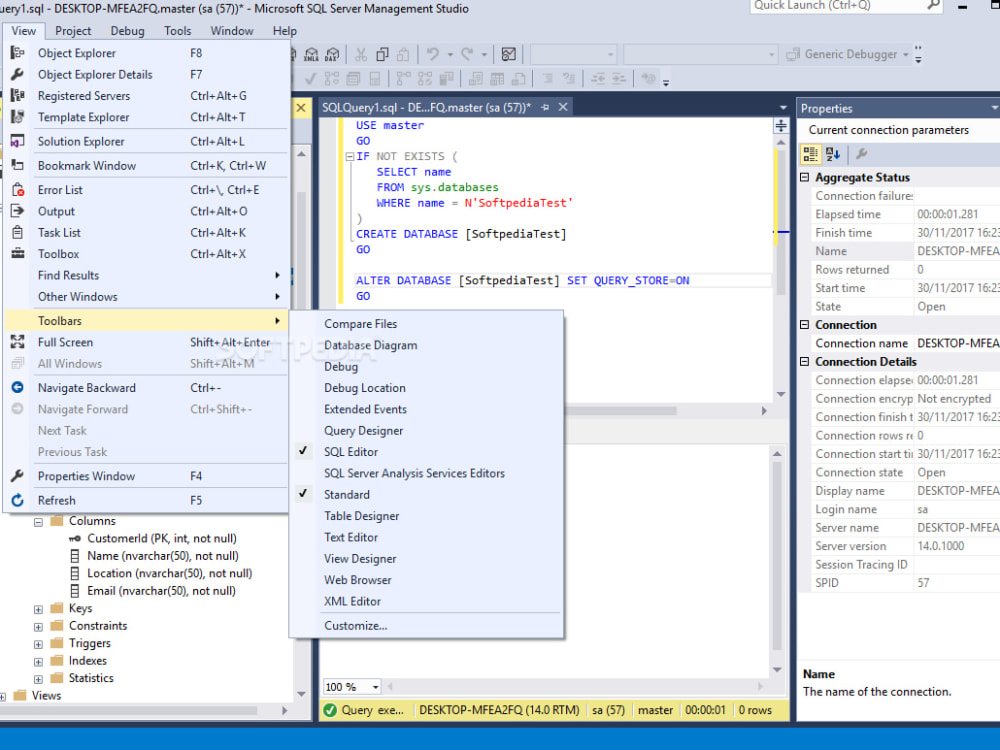Click Quick Launch search magnifier icon
This screenshot has height=750, width=1000.
point(933,5)
